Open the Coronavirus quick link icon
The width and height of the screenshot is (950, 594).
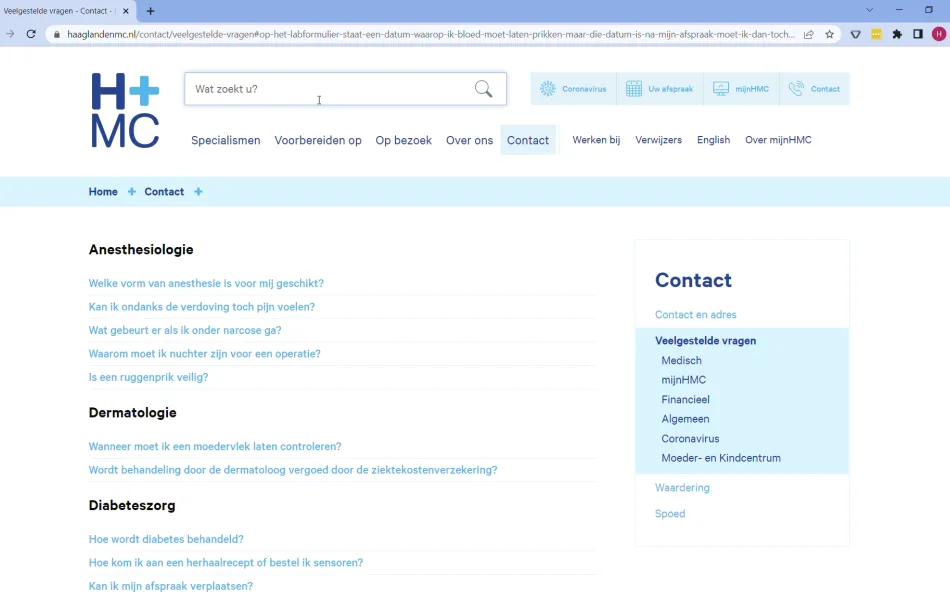point(548,89)
